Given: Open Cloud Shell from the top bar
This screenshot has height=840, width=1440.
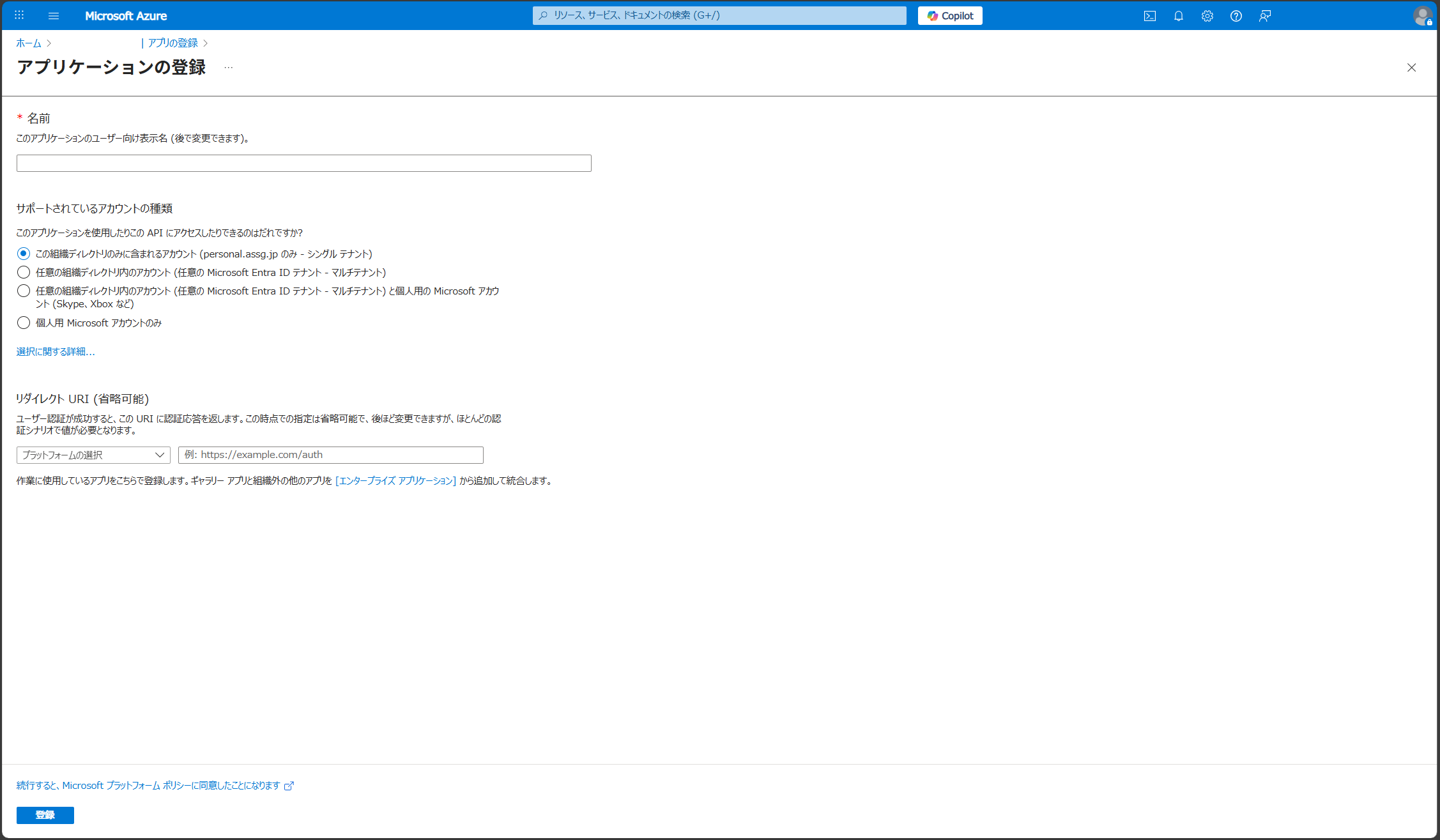Looking at the screenshot, I should [1149, 15].
